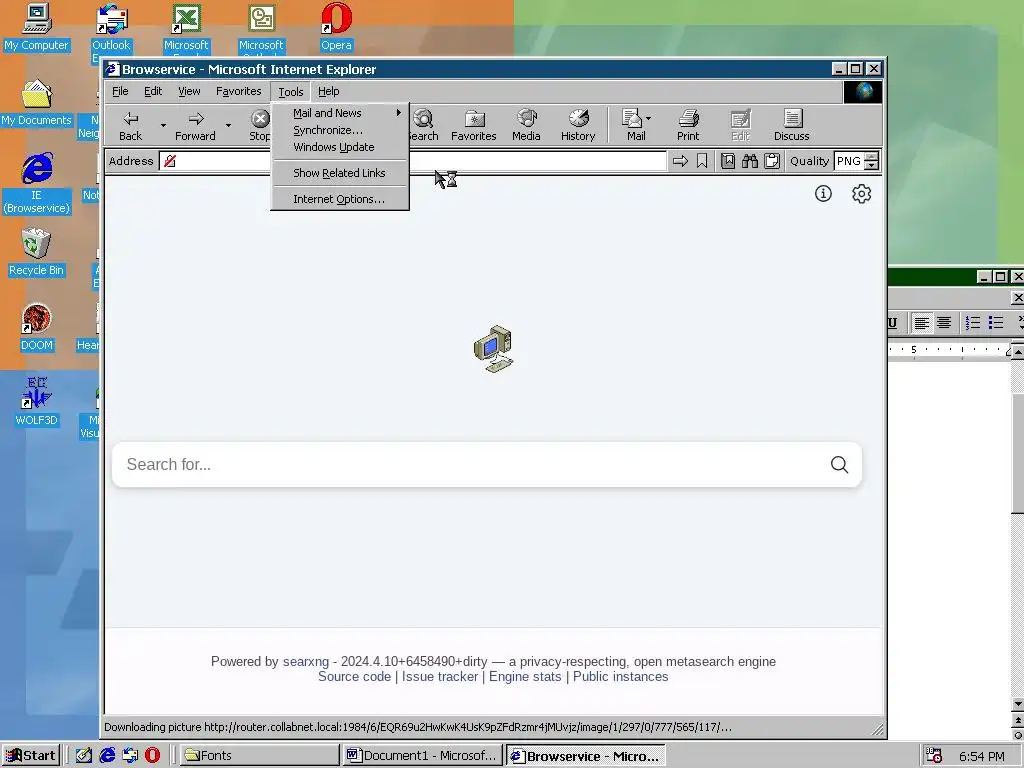
Task: Open the Search toolbar button
Action: point(423,125)
